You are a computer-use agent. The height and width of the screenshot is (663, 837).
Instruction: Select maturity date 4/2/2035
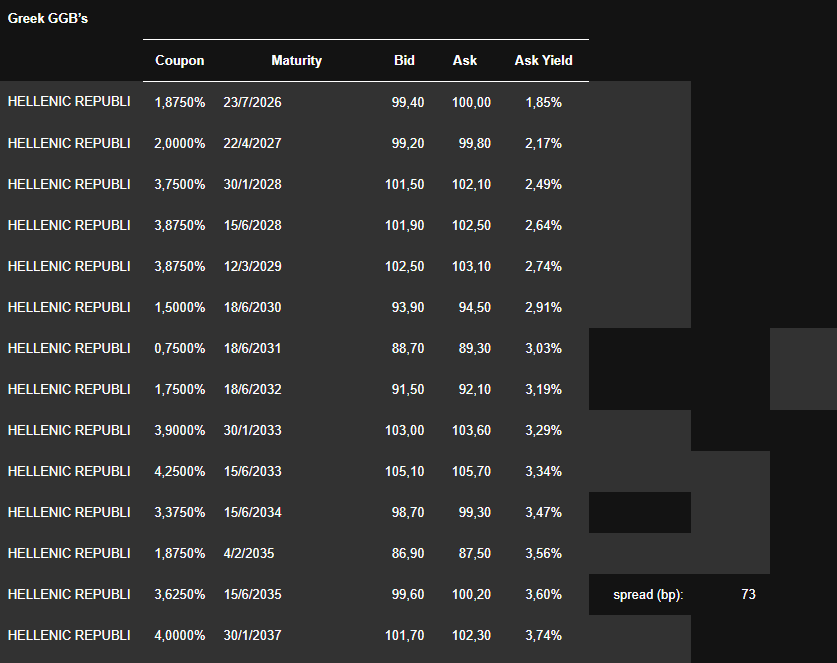click(249, 553)
